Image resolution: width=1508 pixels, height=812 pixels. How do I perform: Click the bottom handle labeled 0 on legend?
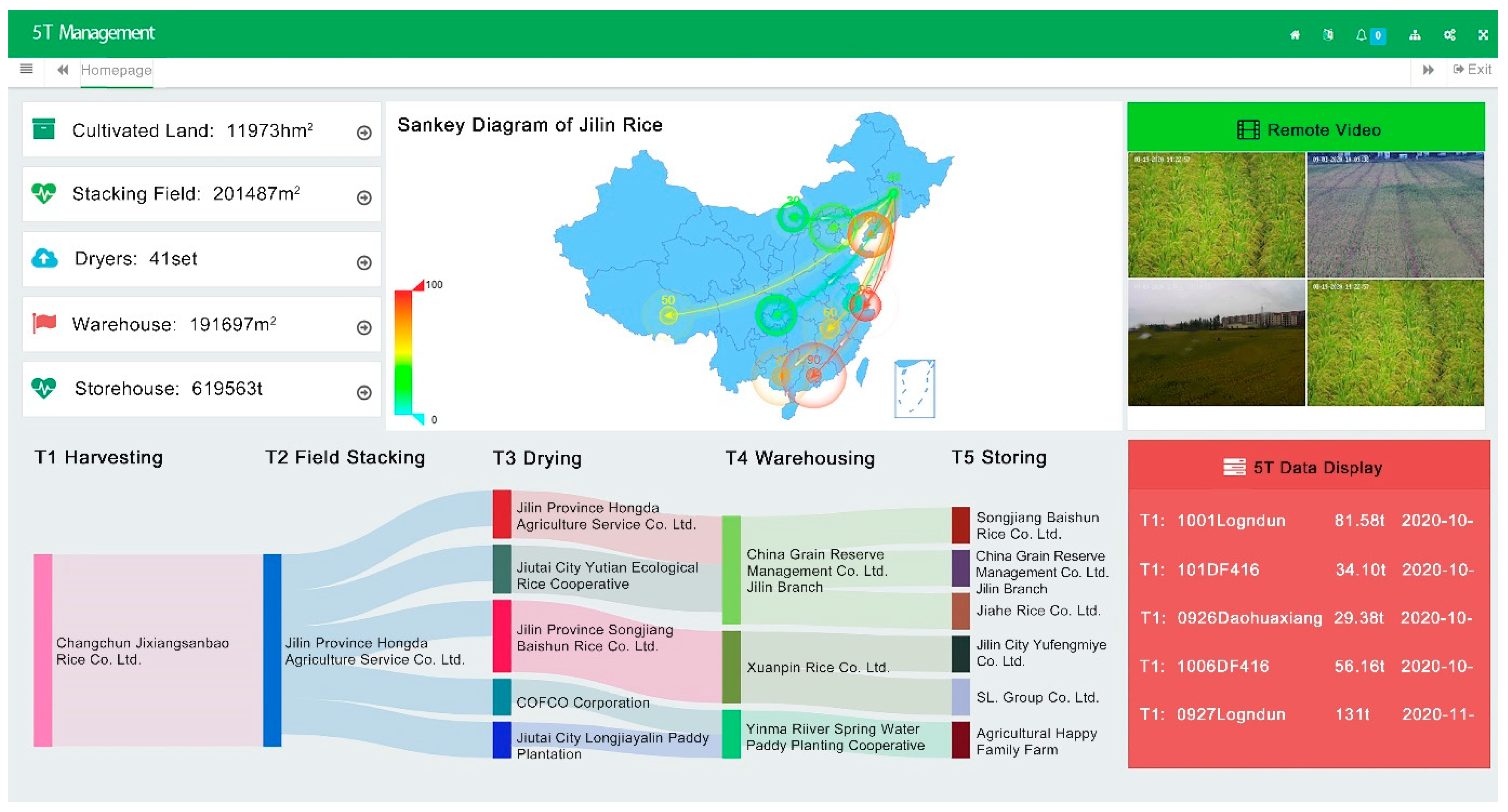[419, 419]
